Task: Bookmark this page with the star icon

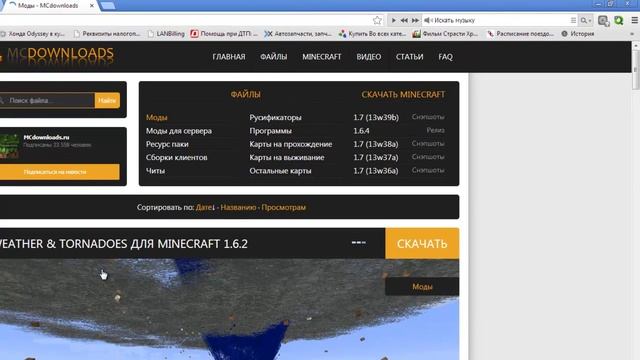Action: 377,20
